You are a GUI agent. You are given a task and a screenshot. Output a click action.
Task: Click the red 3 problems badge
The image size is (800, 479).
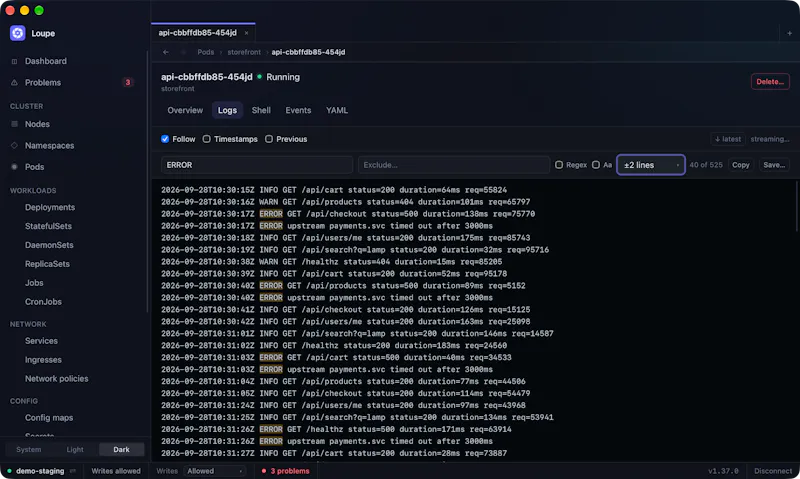point(128,83)
